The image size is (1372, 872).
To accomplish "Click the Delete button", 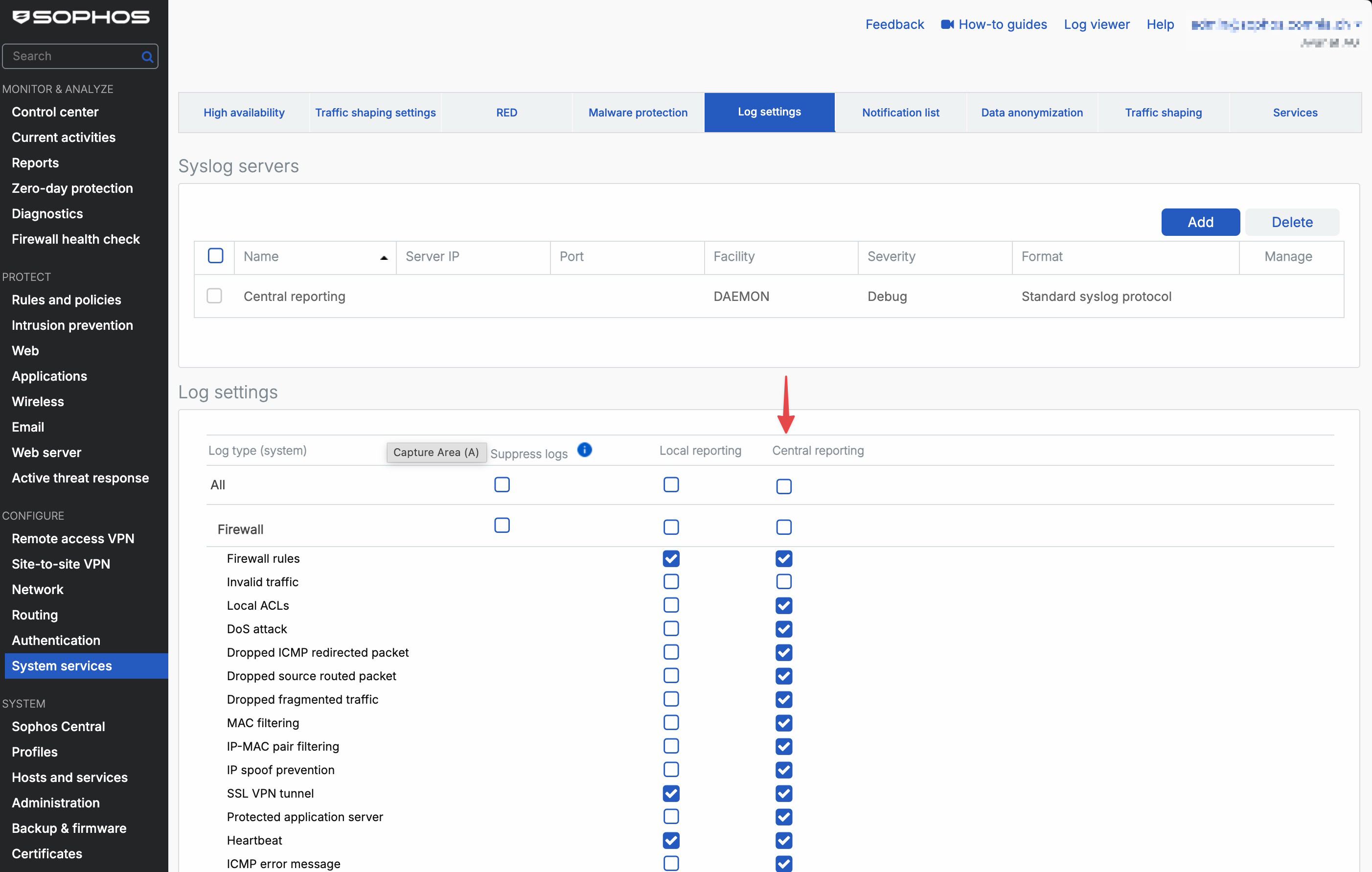I will 1292,222.
